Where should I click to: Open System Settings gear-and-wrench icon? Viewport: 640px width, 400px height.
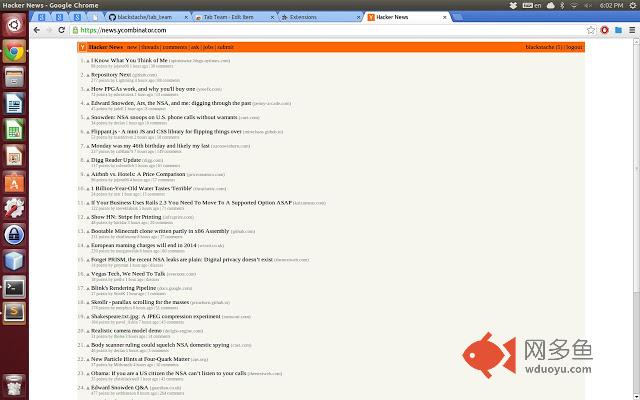coord(14,209)
